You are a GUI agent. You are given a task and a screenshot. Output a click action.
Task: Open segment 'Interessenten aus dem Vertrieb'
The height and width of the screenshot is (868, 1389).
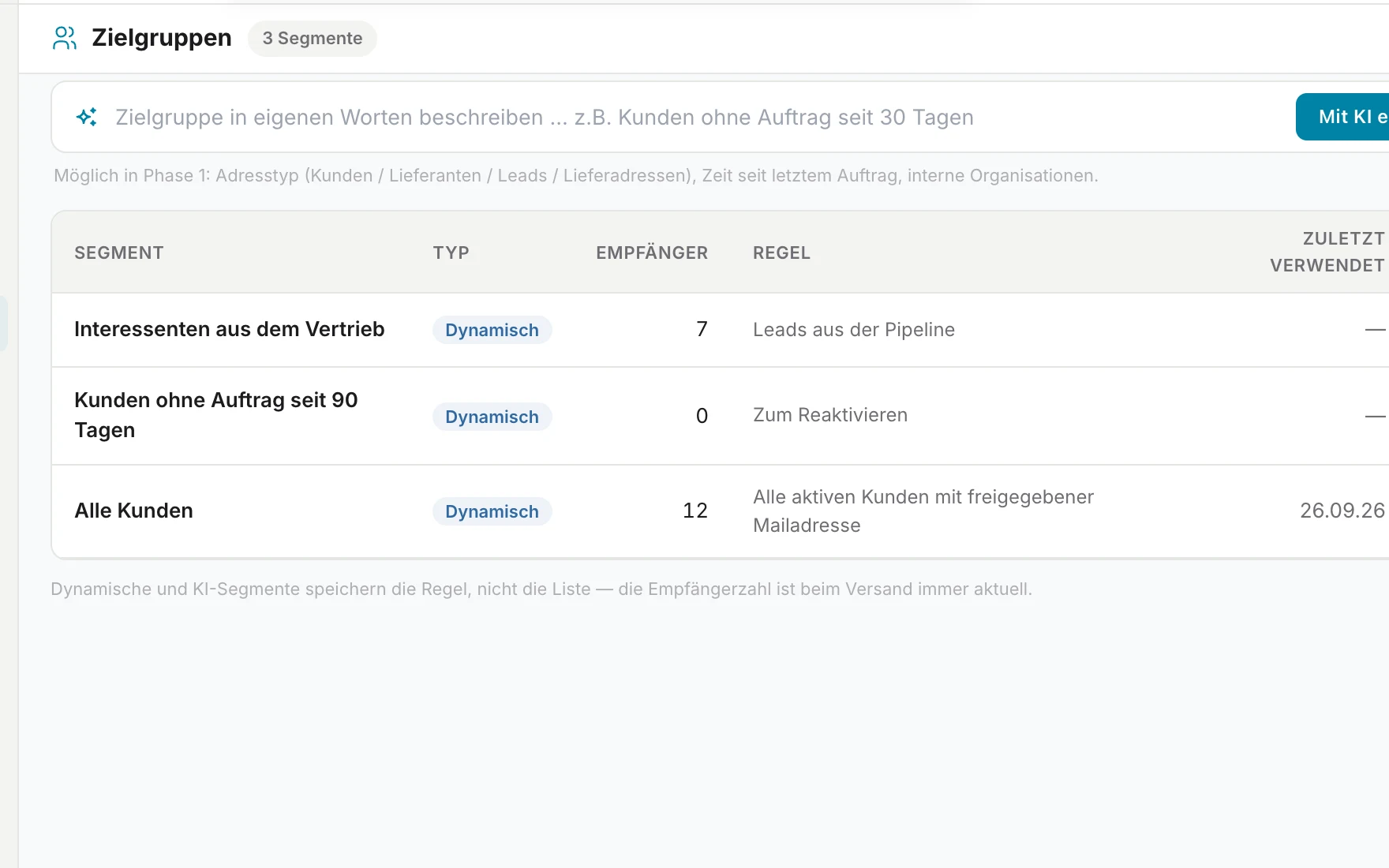[x=230, y=329]
